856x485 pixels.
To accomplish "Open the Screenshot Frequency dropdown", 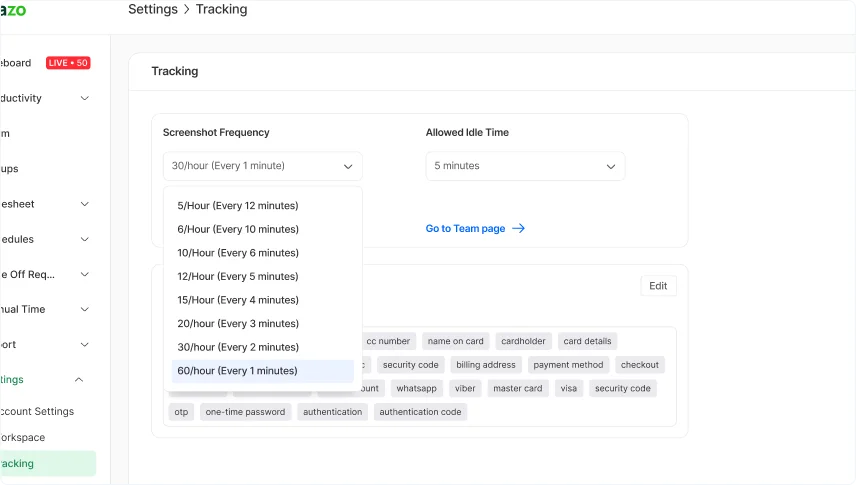I will click(262, 166).
